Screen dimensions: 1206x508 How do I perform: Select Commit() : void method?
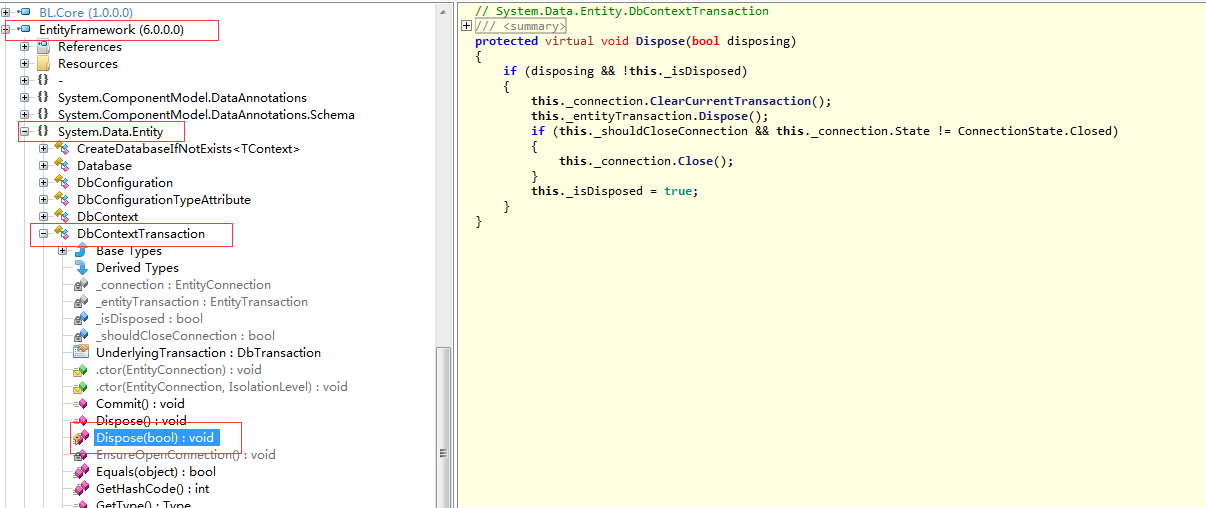click(x=140, y=404)
